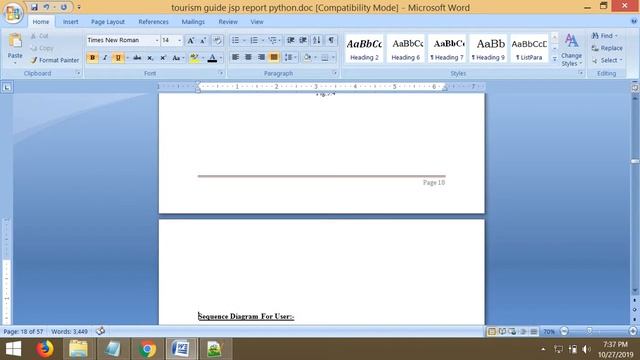Viewport: 640px width, 360px height.
Task: Open Firefox from taskbar
Action: coord(45,349)
